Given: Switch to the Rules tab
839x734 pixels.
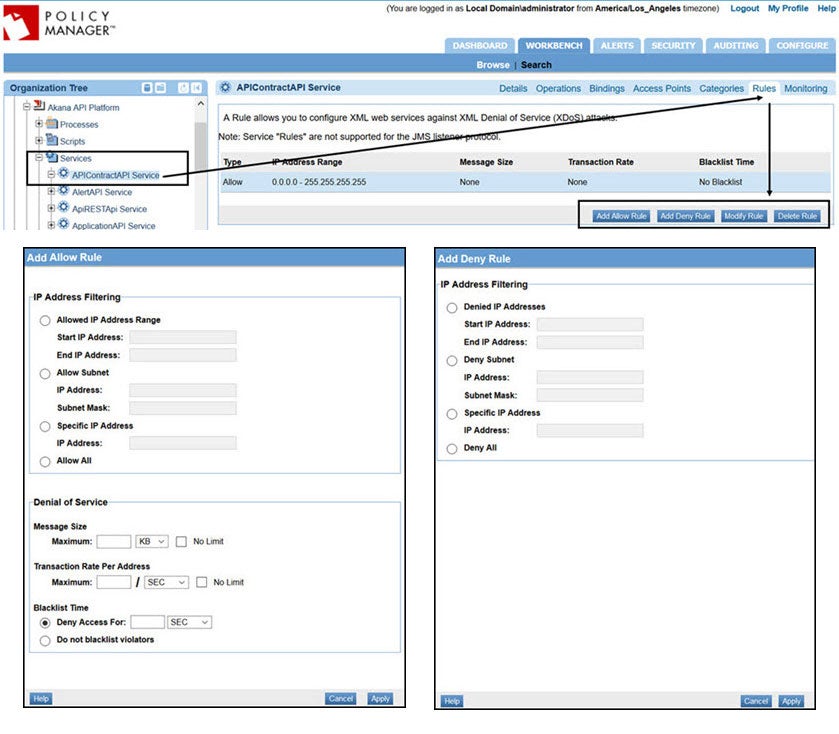Looking at the screenshot, I should pos(764,88).
